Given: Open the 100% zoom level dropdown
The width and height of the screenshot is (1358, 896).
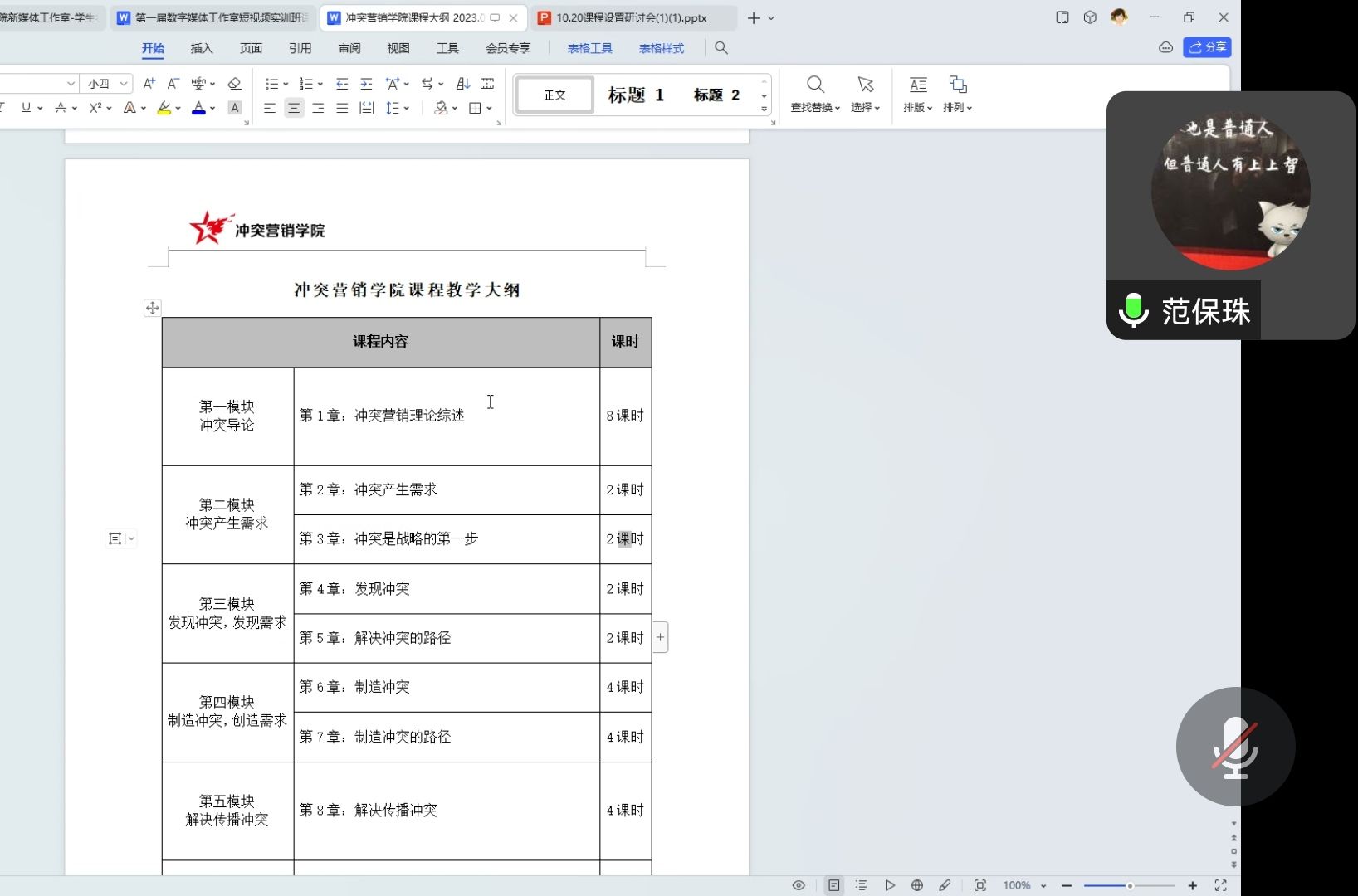Looking at the screenshot, I should pyautogui.click(x=1024, y=885).
